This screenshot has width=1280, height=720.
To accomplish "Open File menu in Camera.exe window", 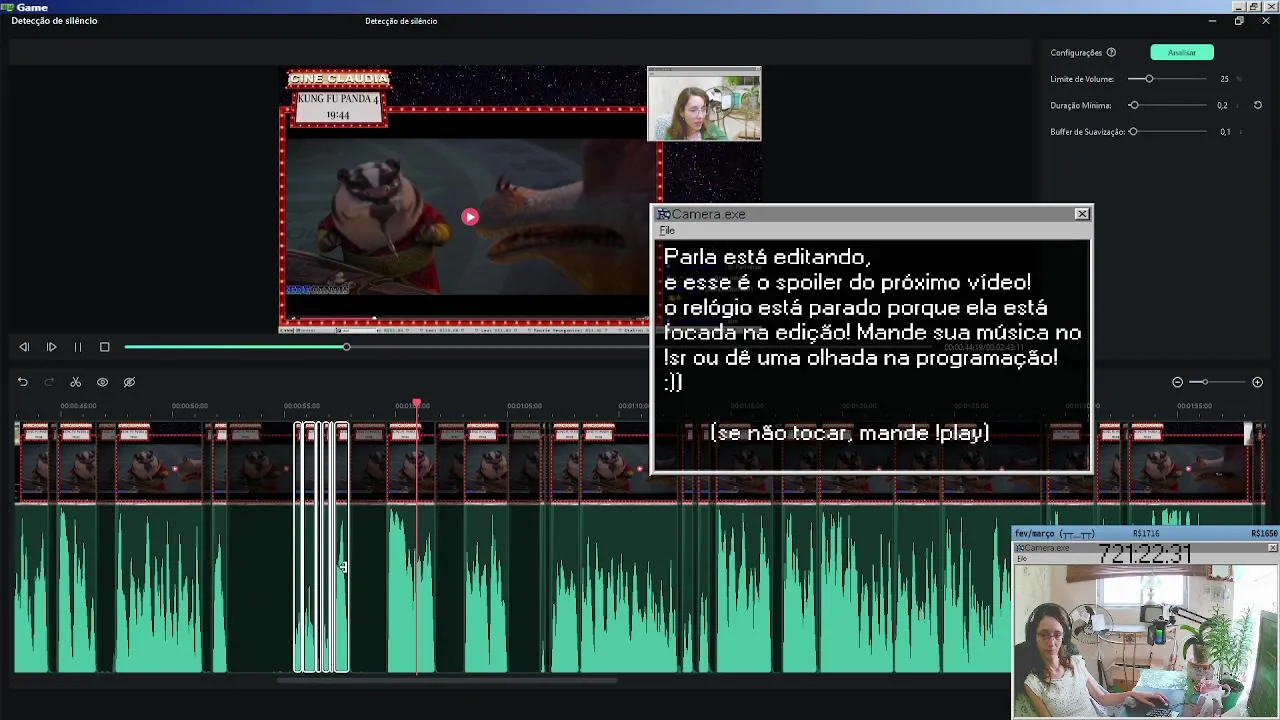I will click(x=667, y=231).
